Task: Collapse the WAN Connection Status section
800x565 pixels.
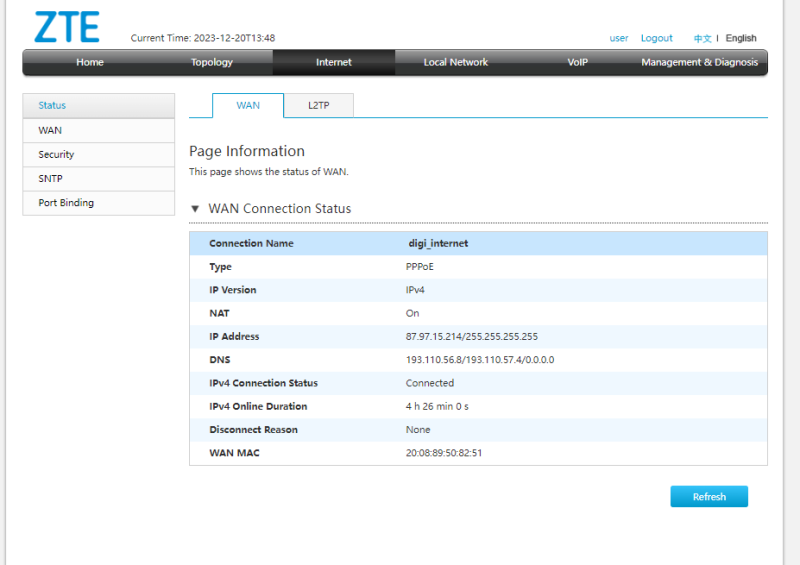Action: 195,209
